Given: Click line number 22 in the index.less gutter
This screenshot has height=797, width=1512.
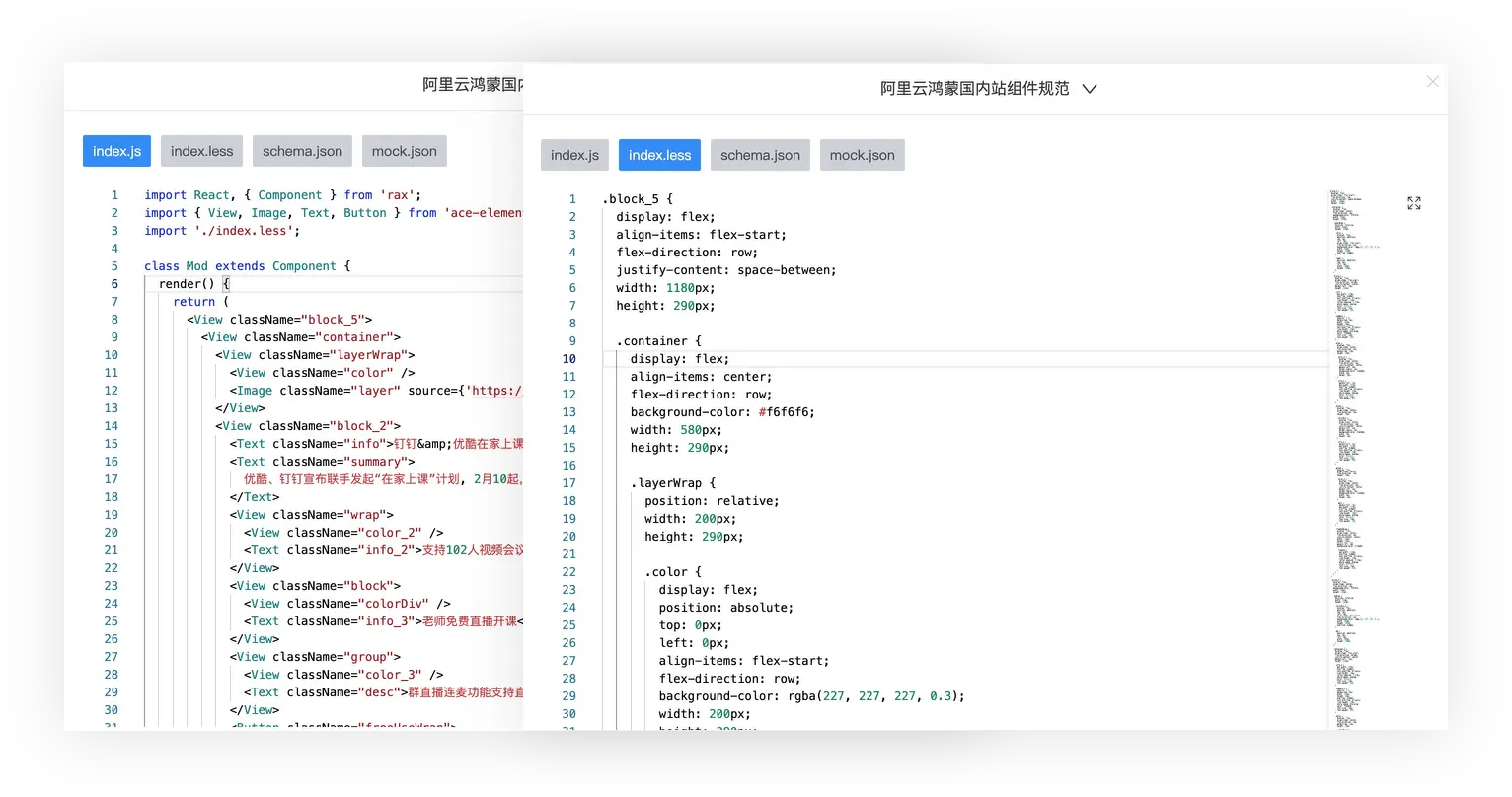Looking at the screenshot, I should click(569, 572).
